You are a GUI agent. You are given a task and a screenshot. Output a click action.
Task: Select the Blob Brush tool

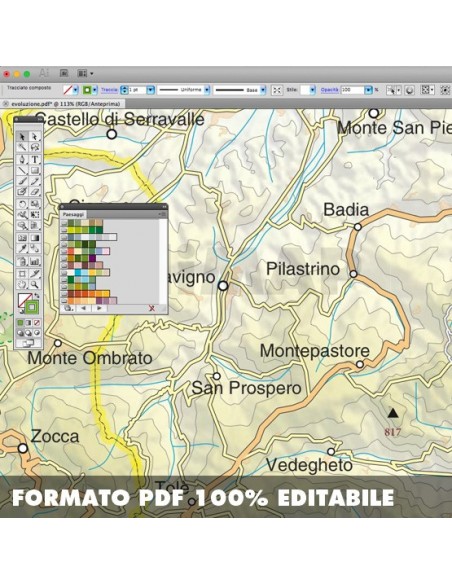22,191
